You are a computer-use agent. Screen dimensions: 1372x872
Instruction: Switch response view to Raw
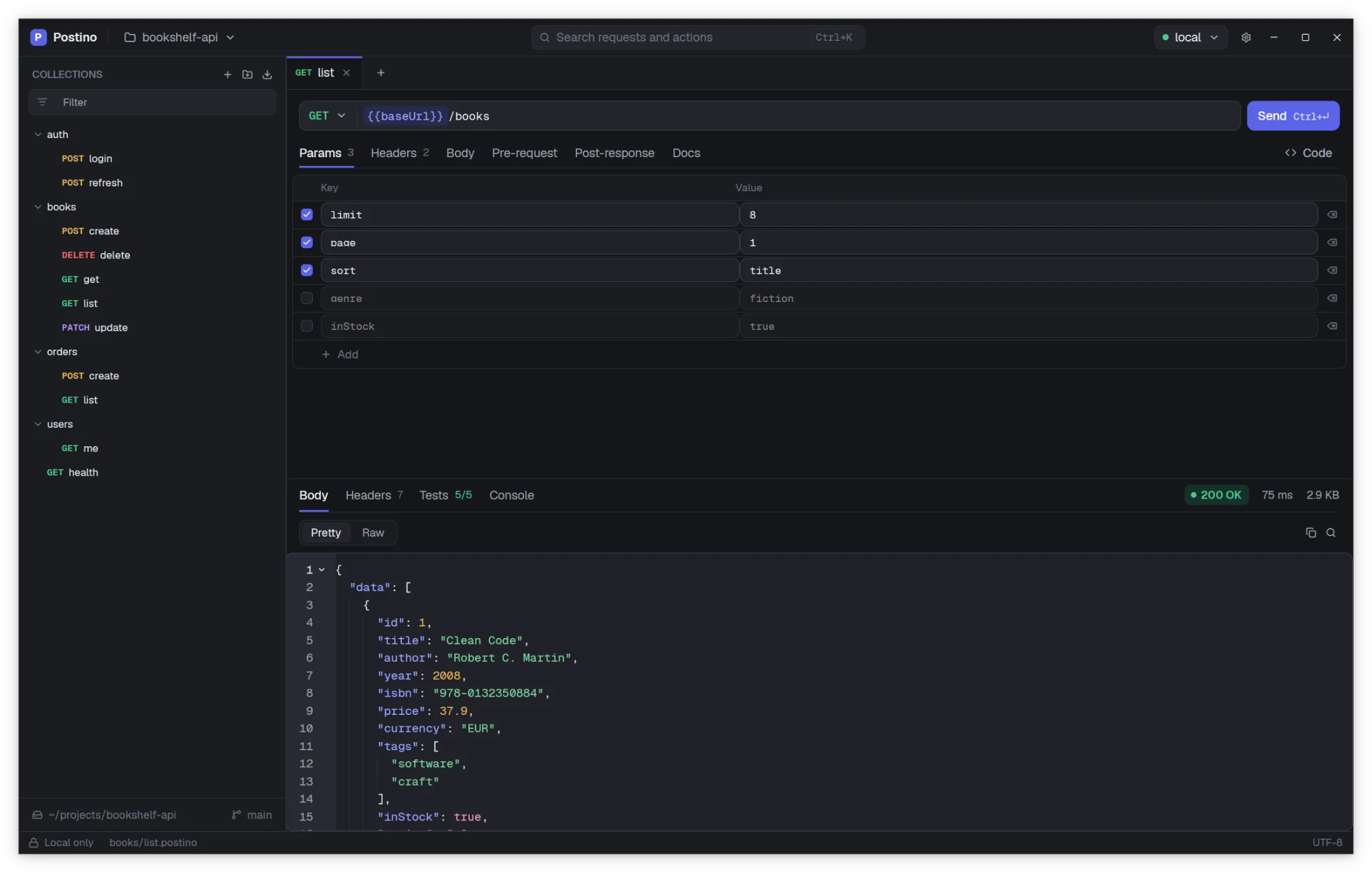(x=373, y=533)
